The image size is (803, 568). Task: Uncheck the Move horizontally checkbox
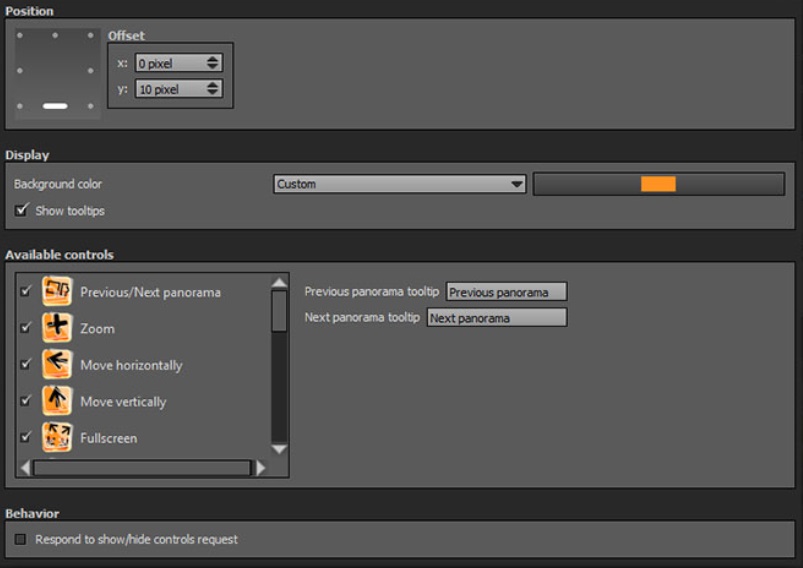pyautogui.click(x=25, y=364)
